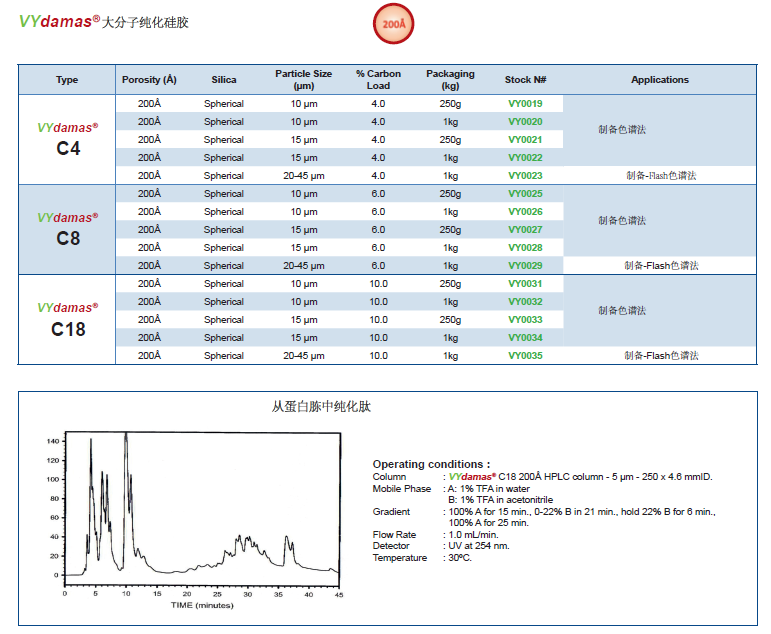Viewport: 771px width, 634px height.
Task: Open stock number VY0026
Action: tap(525, 211)
